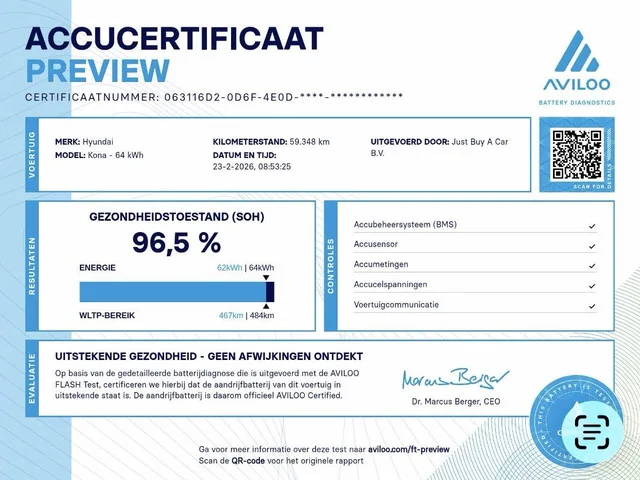Click the EVALUATIE side label
The image size is (640, 480).
31,378
